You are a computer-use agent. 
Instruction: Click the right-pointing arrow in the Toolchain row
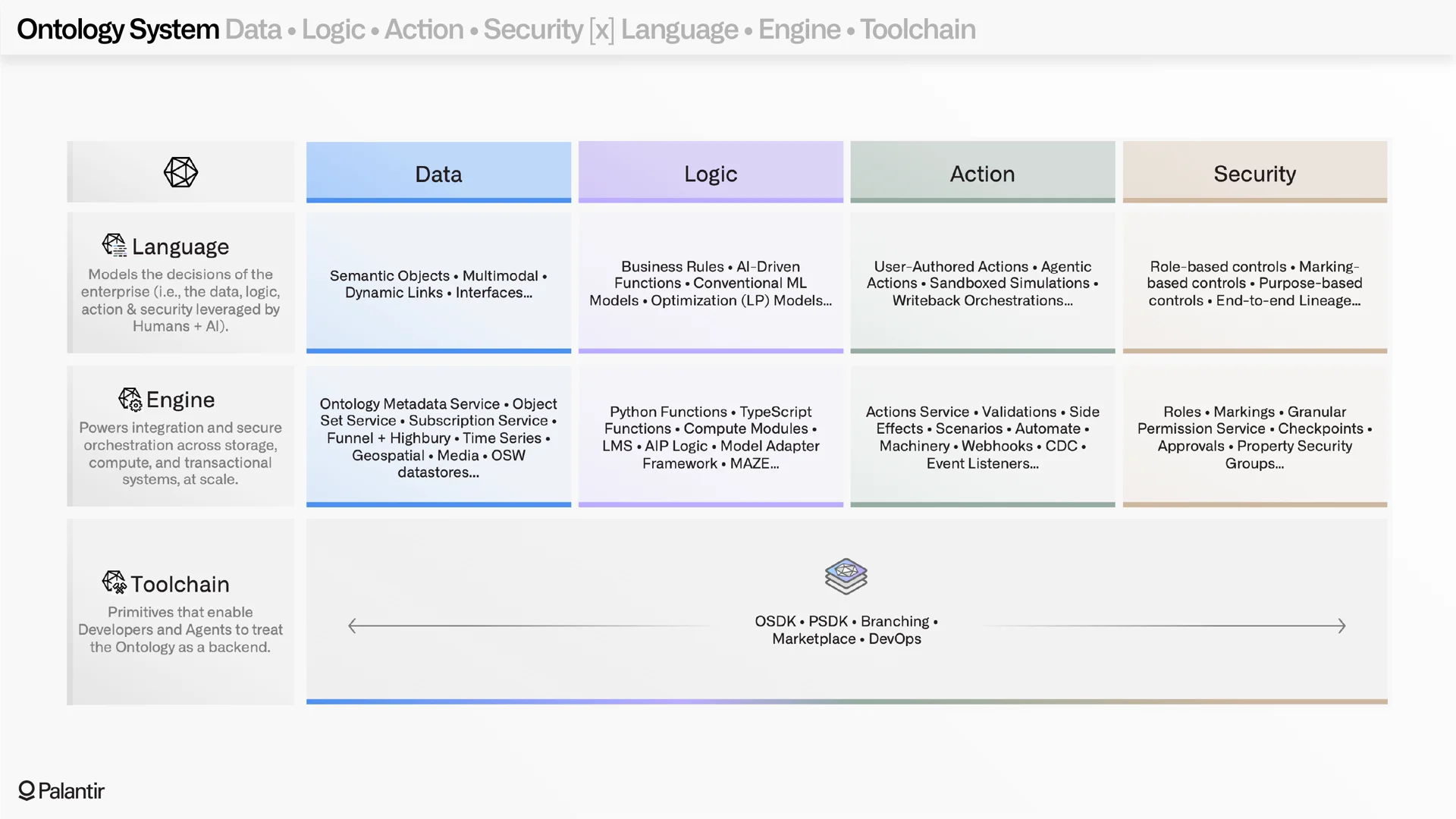1341,626
